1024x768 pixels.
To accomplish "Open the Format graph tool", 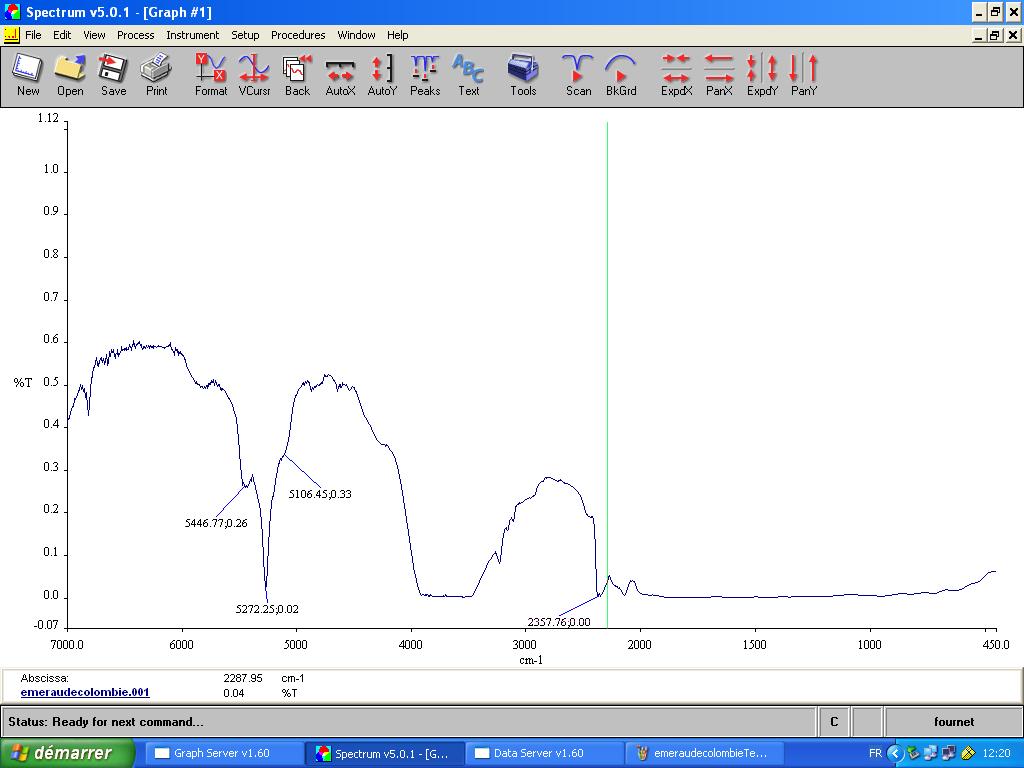I will [211, 75].
